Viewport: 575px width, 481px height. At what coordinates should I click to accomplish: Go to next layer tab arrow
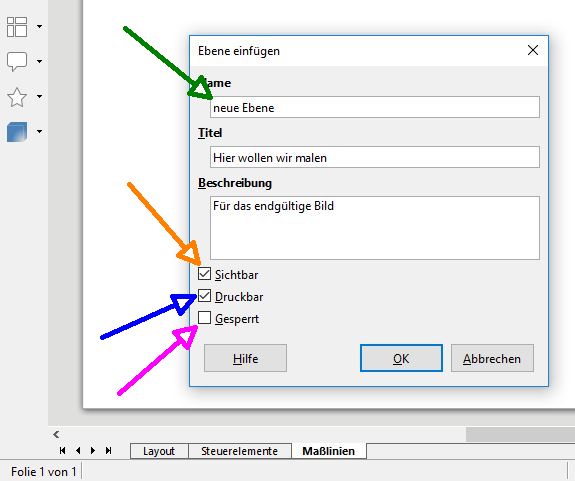coord(93,450)
